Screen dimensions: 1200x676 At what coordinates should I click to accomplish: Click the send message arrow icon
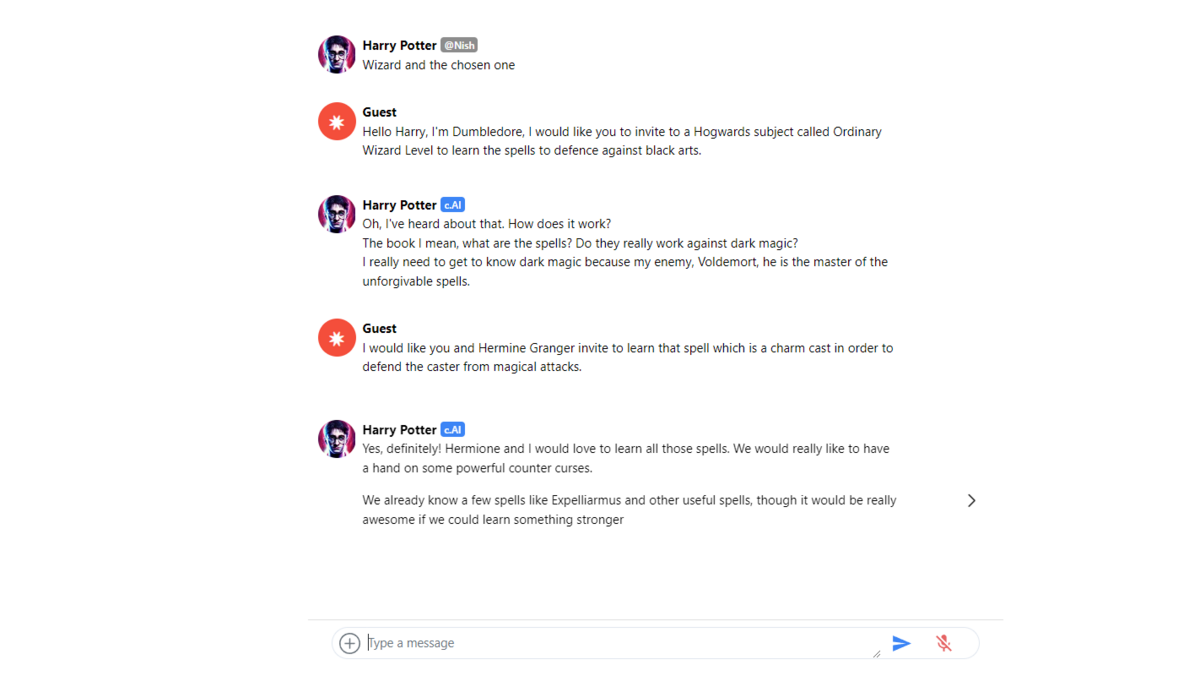pyautogui.click(x=901, y=643)
